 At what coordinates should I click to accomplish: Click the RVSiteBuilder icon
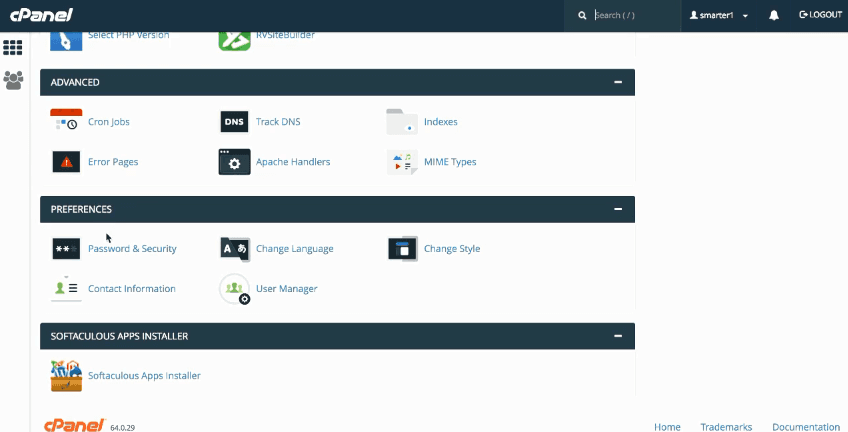[234, 41]
